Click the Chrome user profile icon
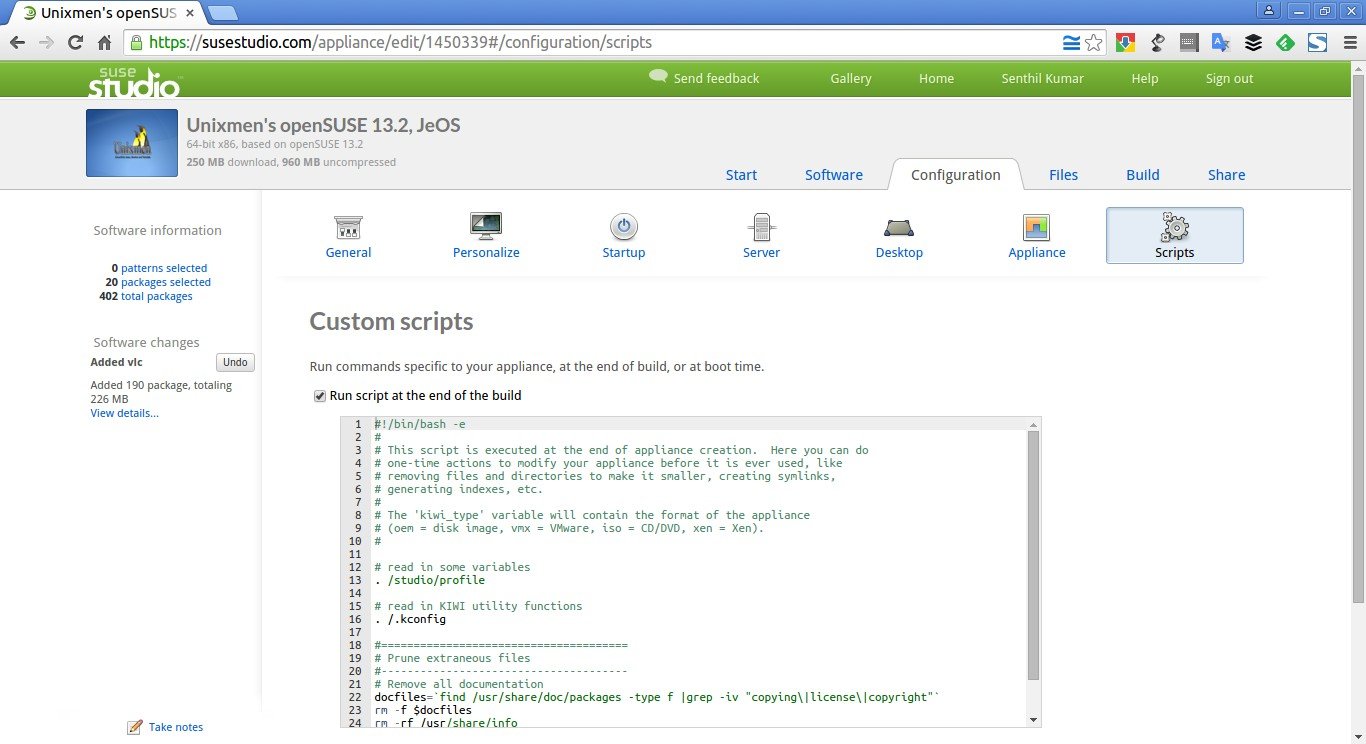 tap(1270, 10)
